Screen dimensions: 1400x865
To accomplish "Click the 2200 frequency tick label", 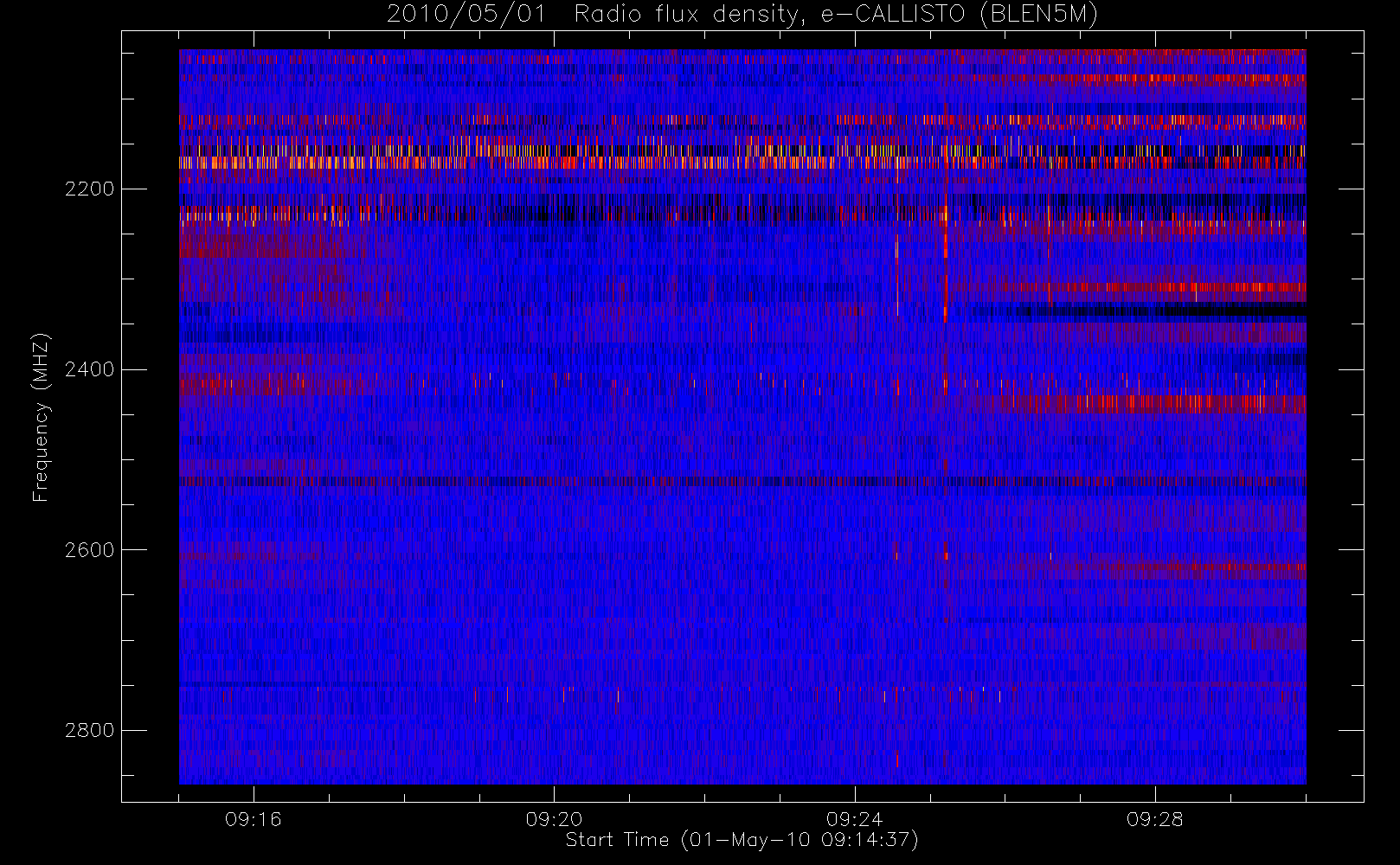I will coord(89,189).
